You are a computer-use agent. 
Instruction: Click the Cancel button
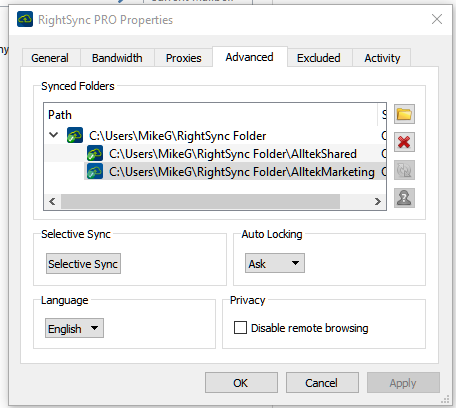pos(322,383)
